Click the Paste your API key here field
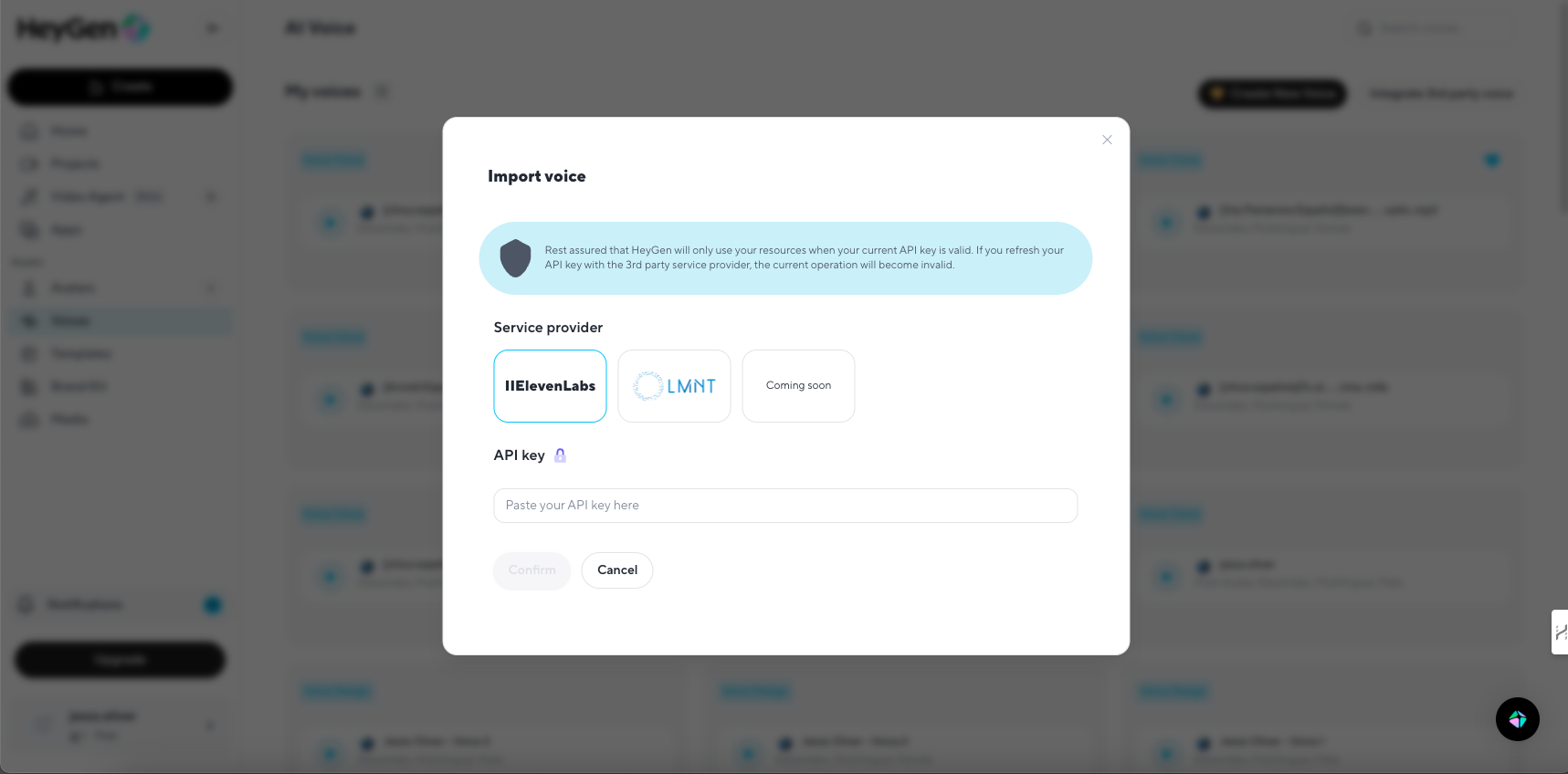Viewport: 1568px width, 774px height. click(x=784, y=505)
